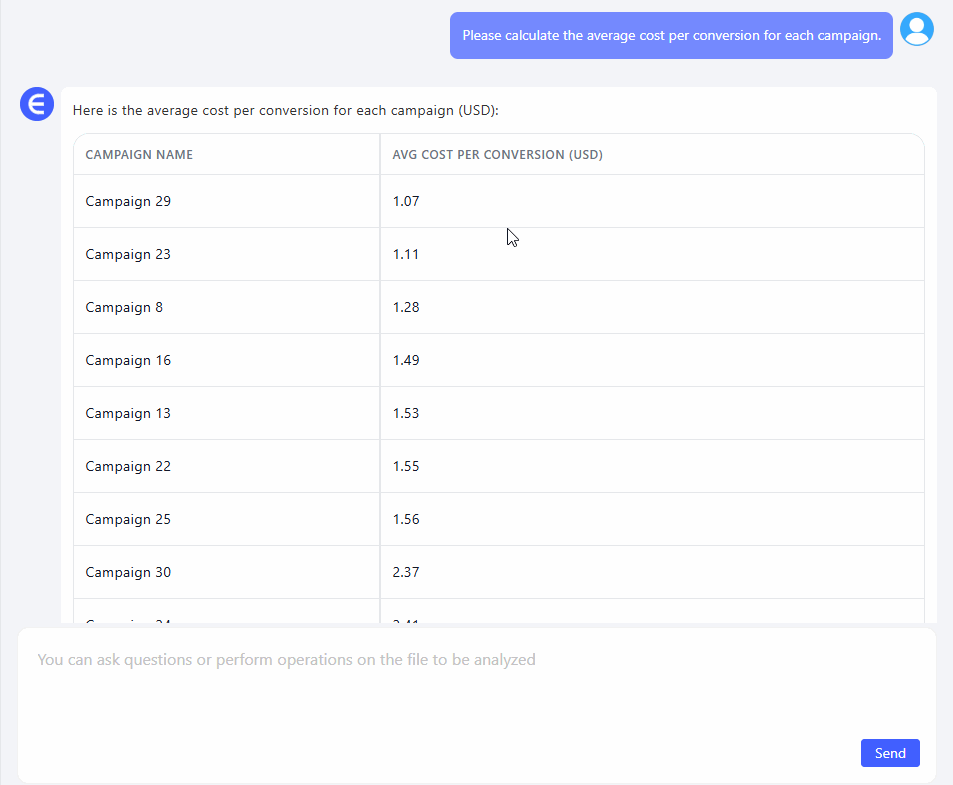
Task: Select the Campaign 13 name cell
Action: point(128,413)
